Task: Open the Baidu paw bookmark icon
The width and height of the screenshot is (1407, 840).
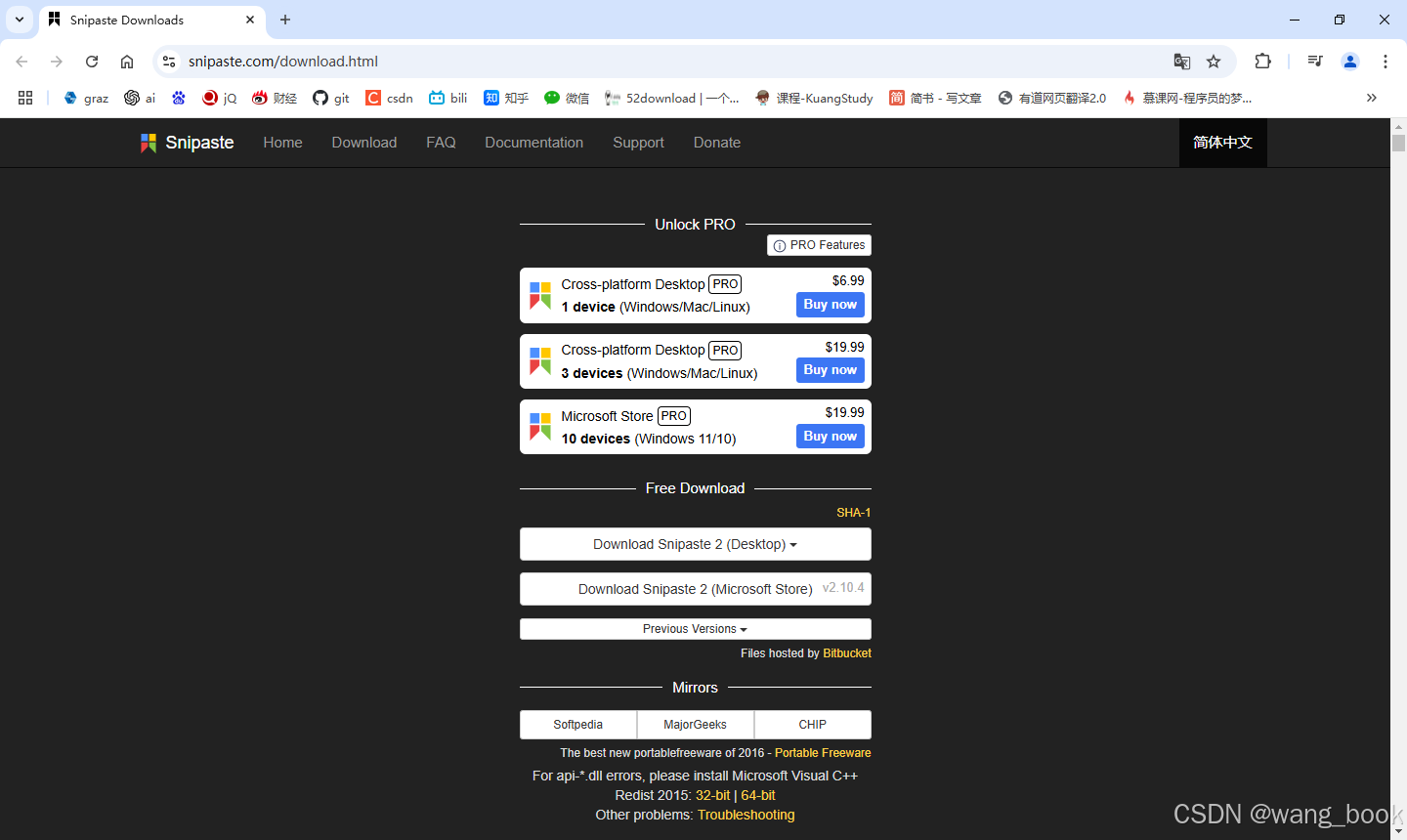Action: click(x=179, y=98)
